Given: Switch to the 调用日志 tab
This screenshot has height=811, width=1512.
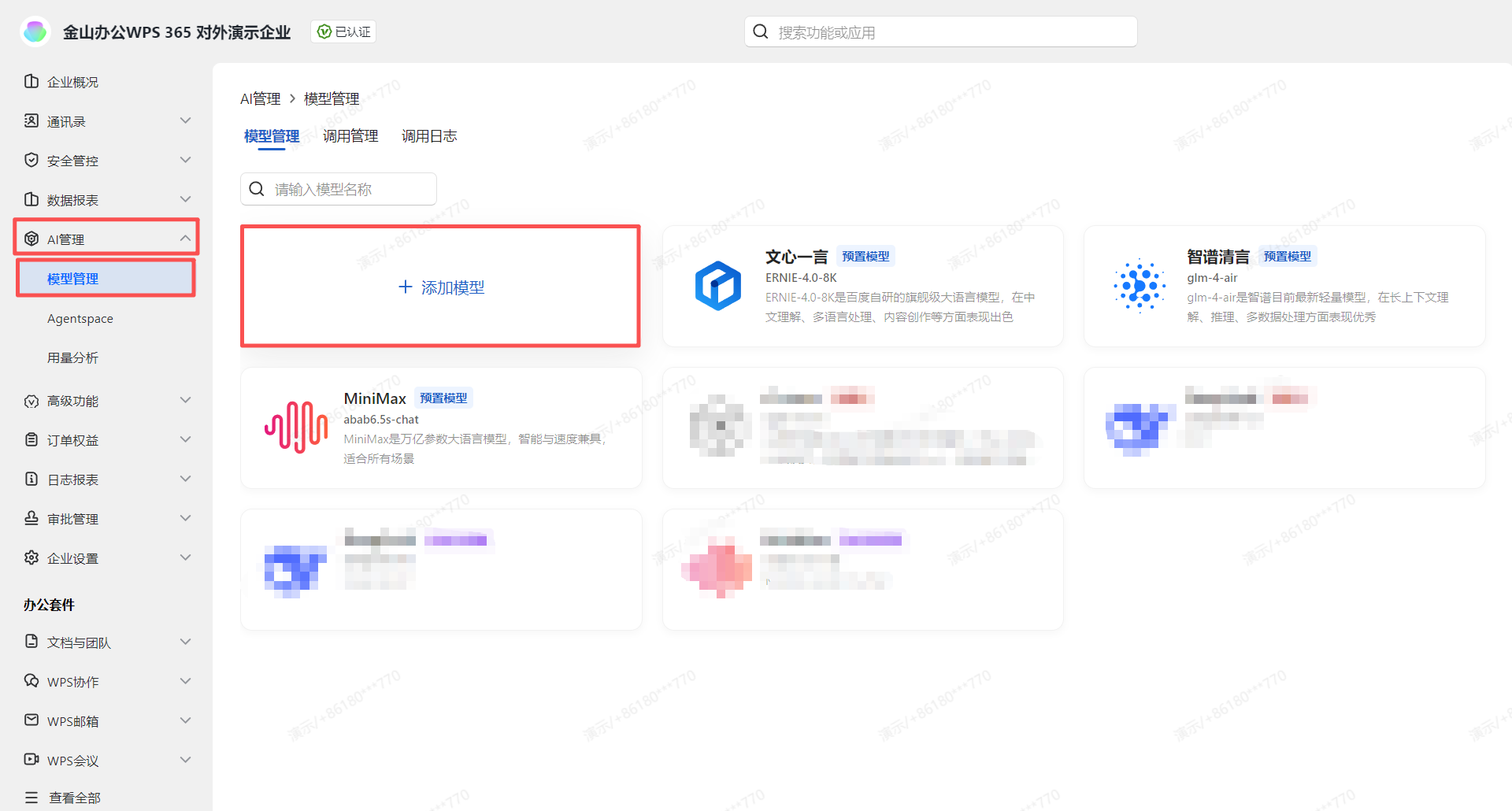Looking at the screenshot, I should tap(429, 136).
